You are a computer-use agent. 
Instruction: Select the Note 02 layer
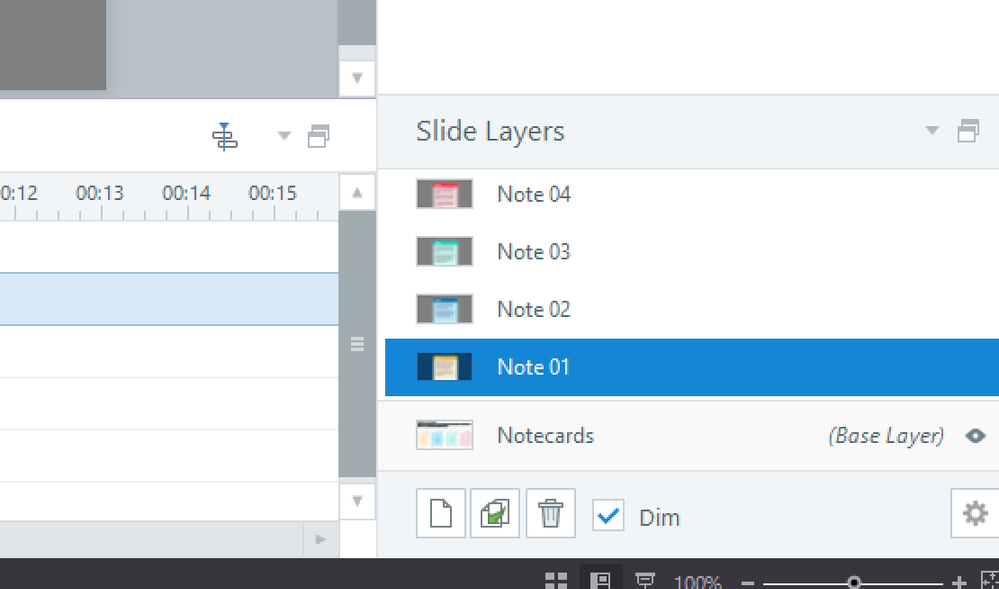533,310
